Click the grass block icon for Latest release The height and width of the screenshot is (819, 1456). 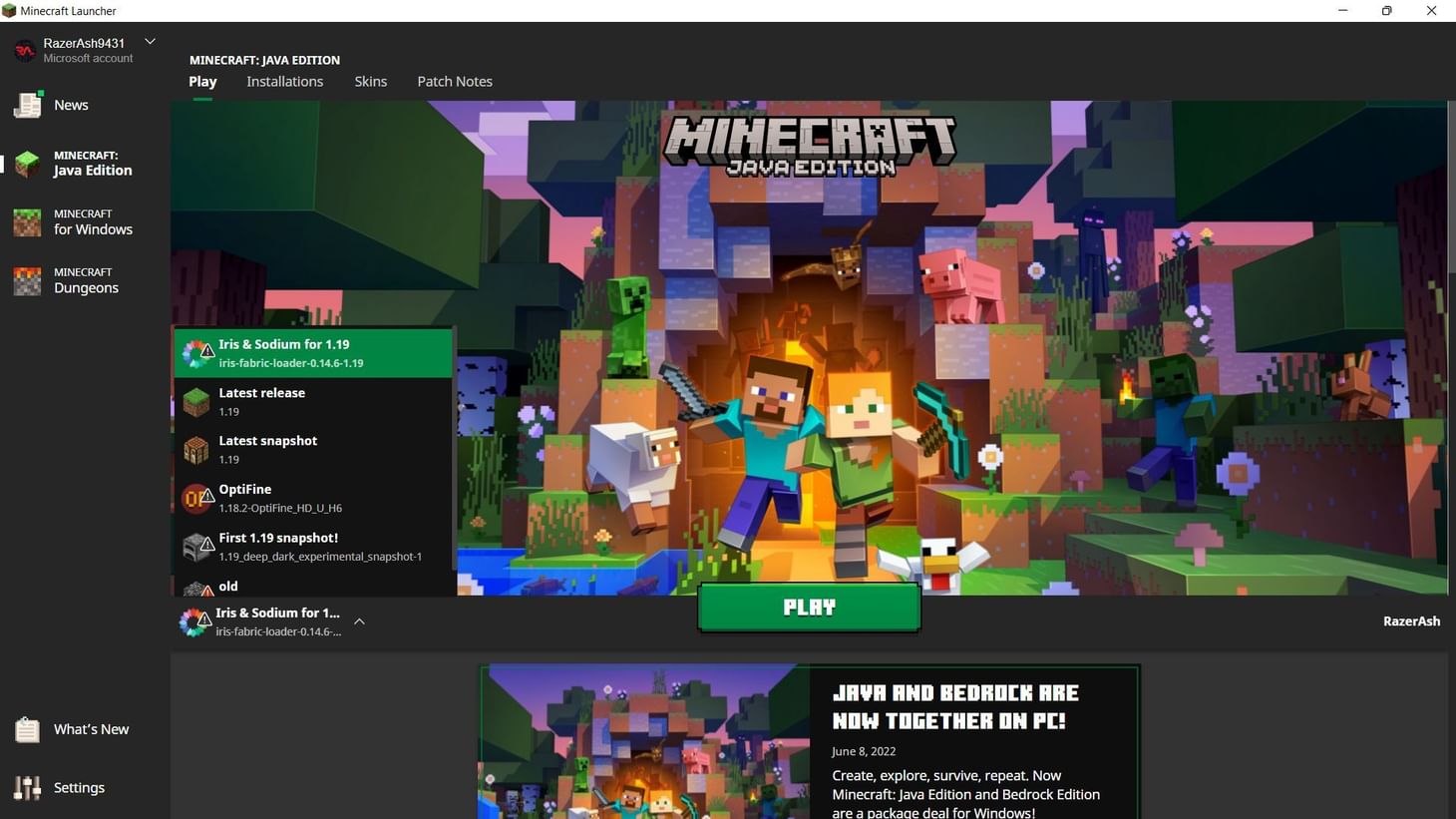[x=196, y=401]
